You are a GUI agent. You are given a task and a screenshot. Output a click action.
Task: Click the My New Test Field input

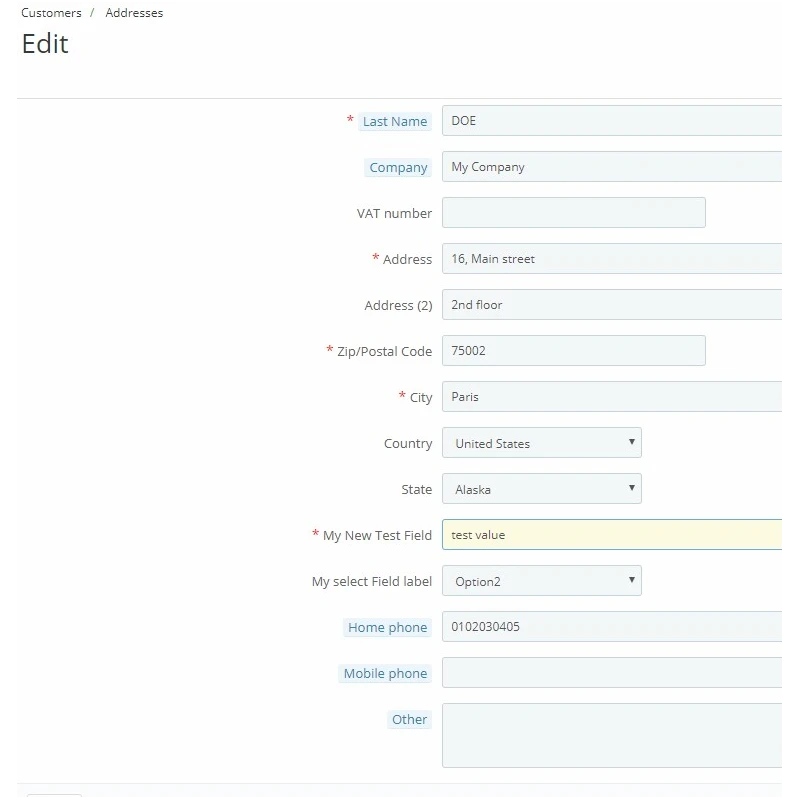coord(612,534)
